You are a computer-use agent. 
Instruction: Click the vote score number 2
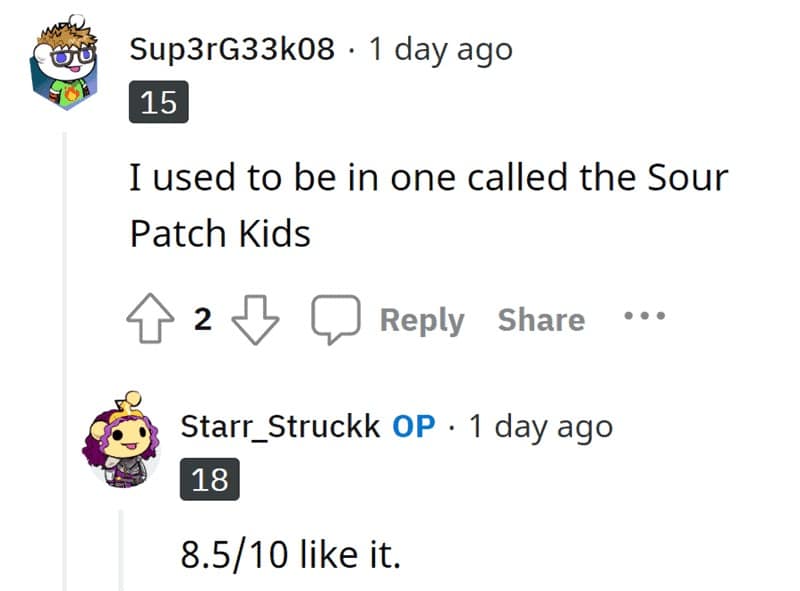click(x=203, y=321)
